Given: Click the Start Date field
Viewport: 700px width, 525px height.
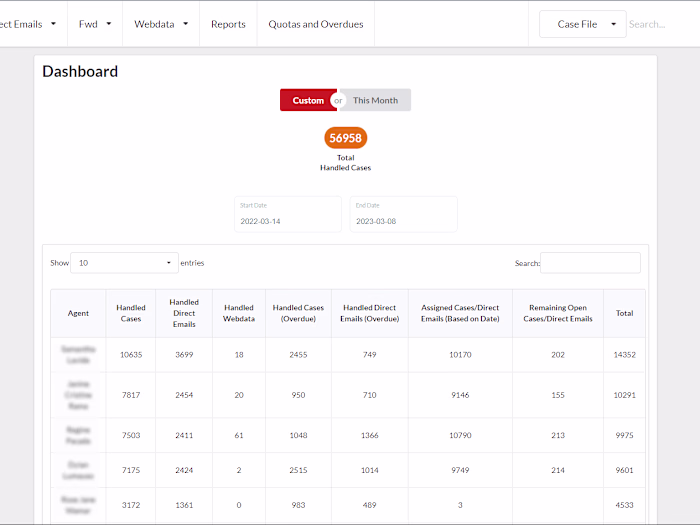Looking at the screenshot, I should click(288, 220).
